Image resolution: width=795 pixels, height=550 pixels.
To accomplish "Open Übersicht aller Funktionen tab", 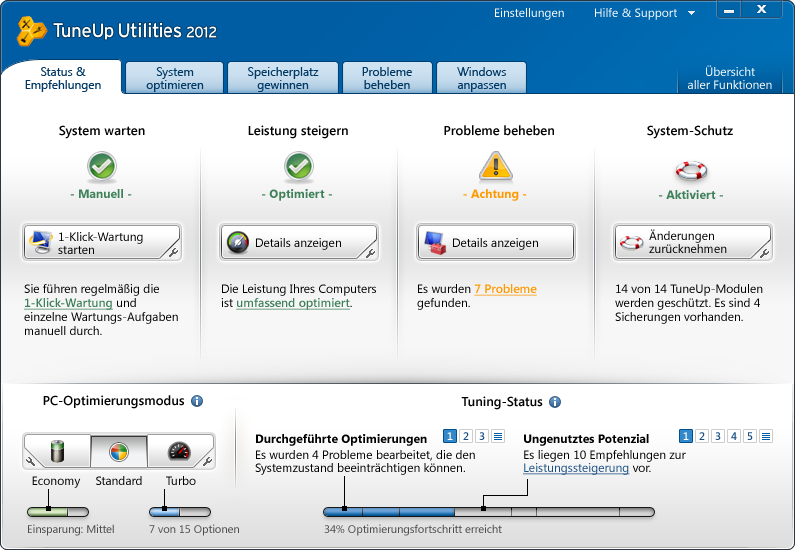I will click(730, 78).
